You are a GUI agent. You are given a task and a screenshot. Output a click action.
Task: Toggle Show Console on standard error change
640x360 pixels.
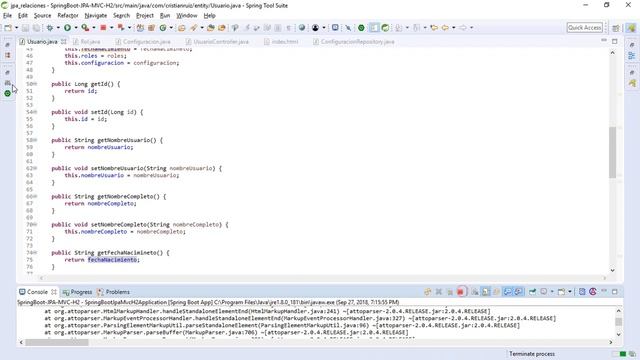point(518,292)
